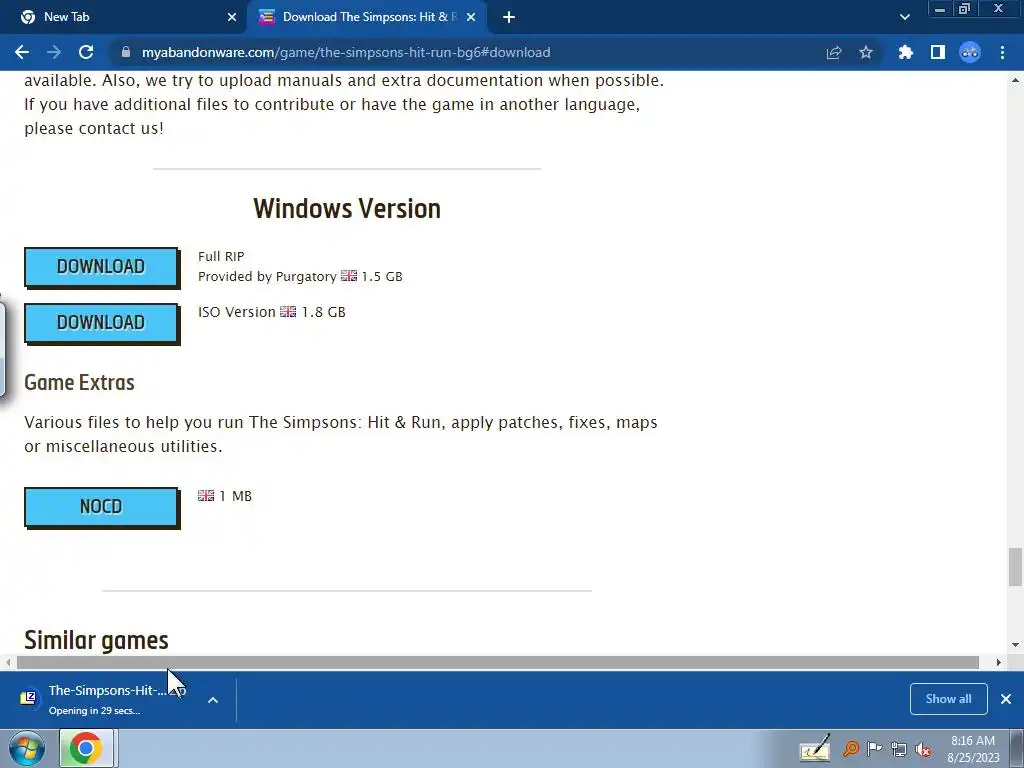Click the horizontal scrollbar thumb

click(x=498, y=662)
